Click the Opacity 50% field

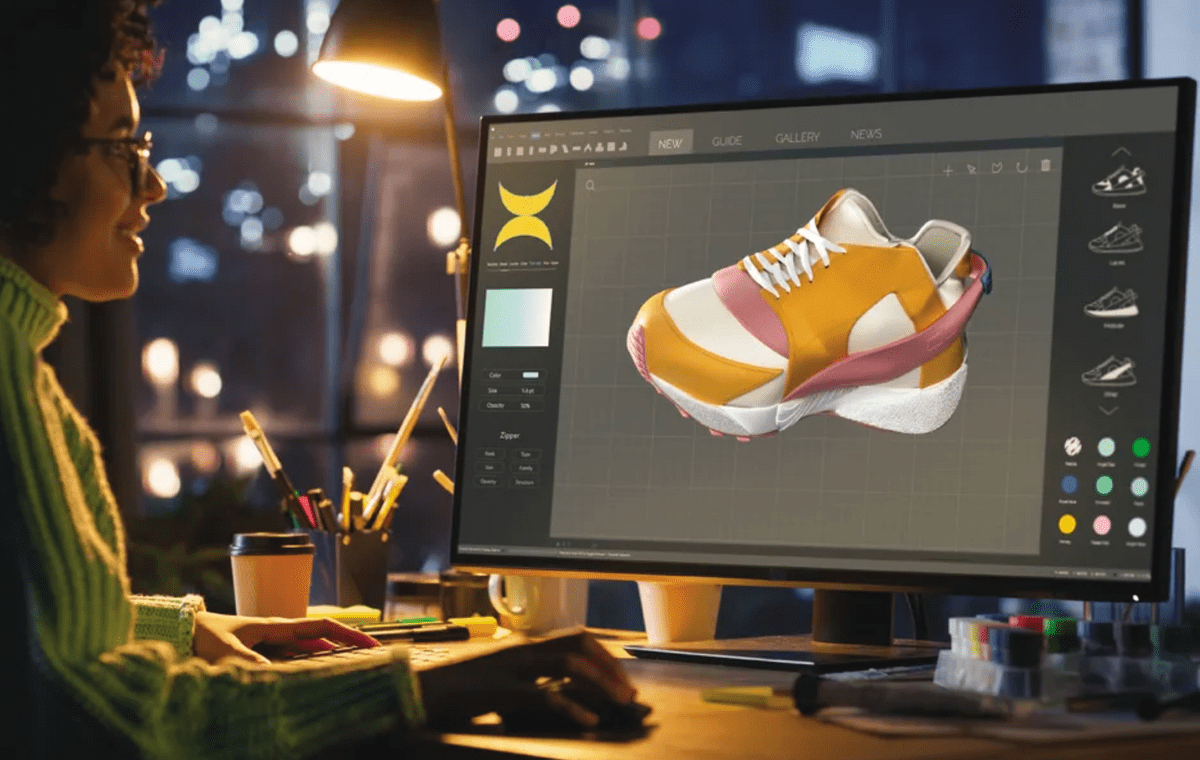click(513, 405)
